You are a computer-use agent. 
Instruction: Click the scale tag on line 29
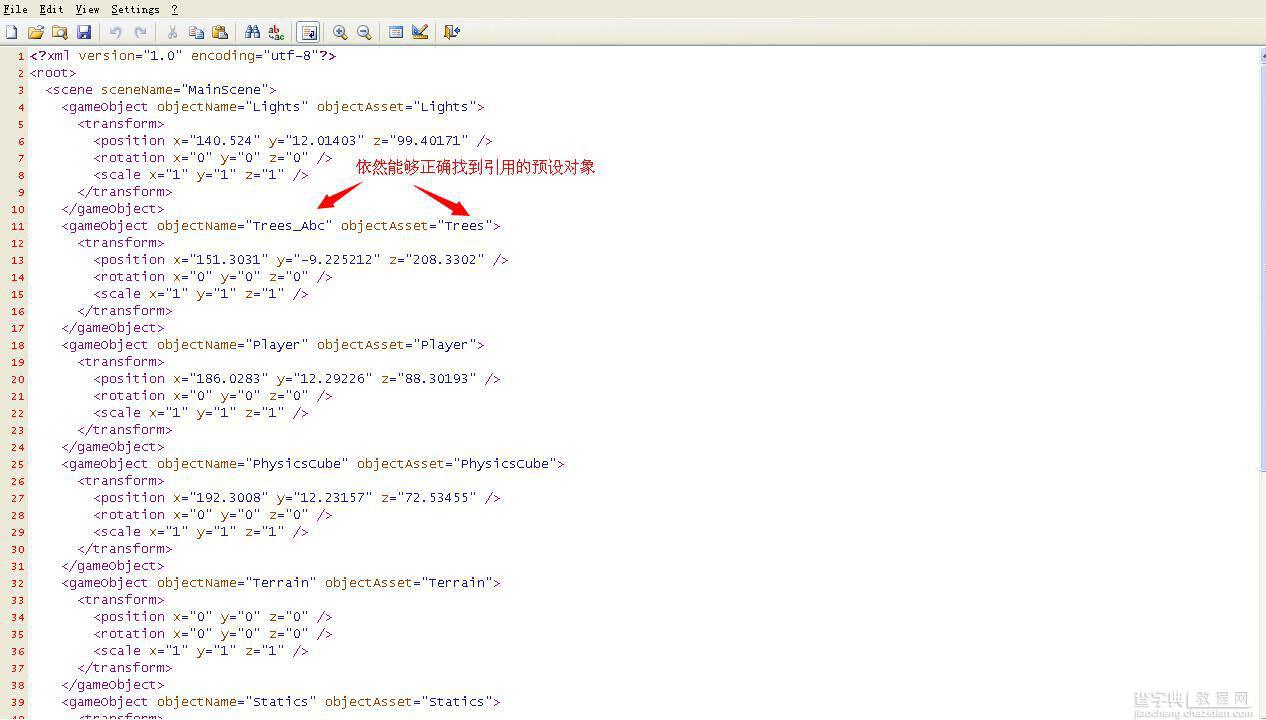[201, 532]
